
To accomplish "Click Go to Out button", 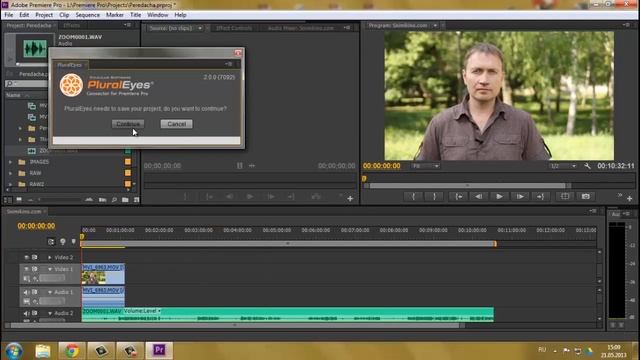I will coord(540,197).
